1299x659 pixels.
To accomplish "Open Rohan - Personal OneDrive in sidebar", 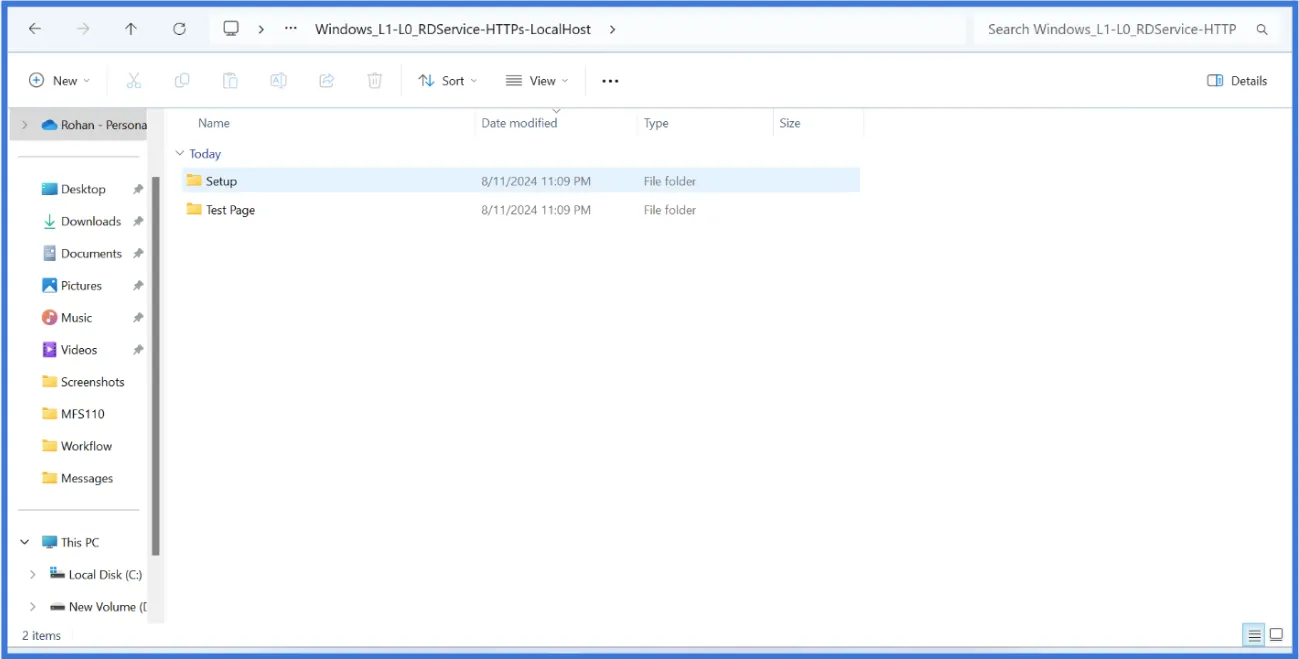I will (x=94, y=125).
